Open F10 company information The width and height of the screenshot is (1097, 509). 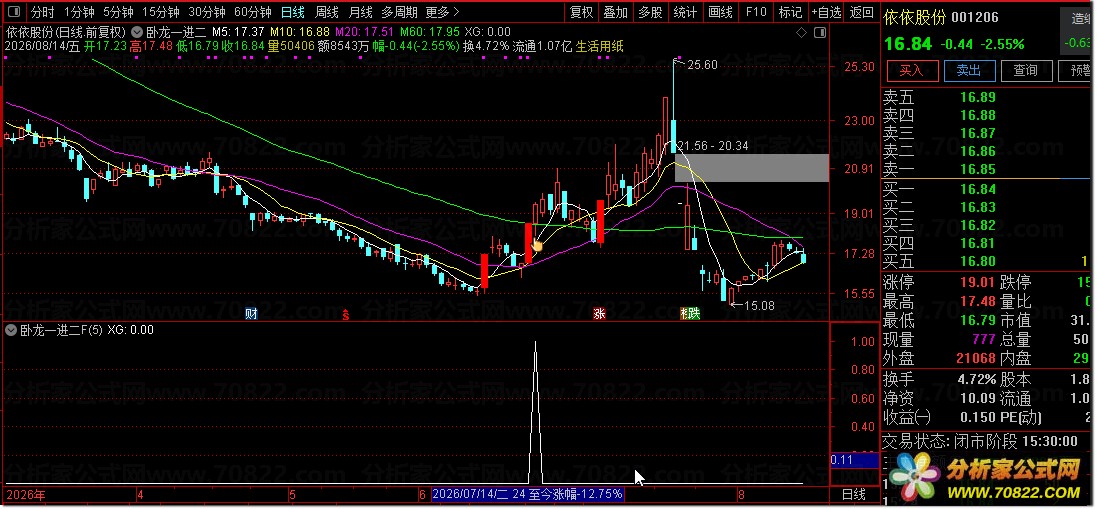pyautogui.click(x=756, y=12)
